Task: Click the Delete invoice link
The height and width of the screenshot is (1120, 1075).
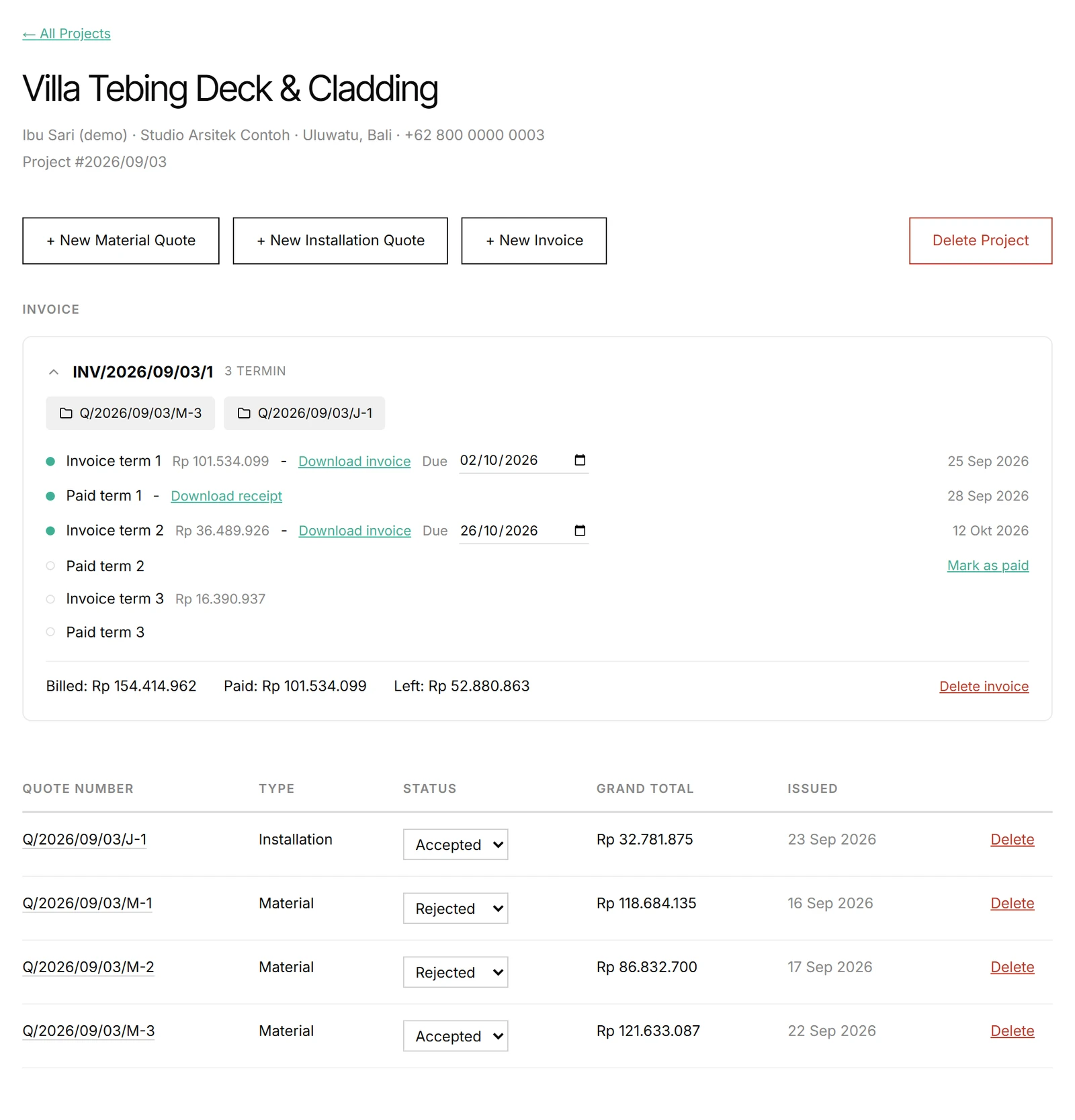Action: [x=984, y=686]
